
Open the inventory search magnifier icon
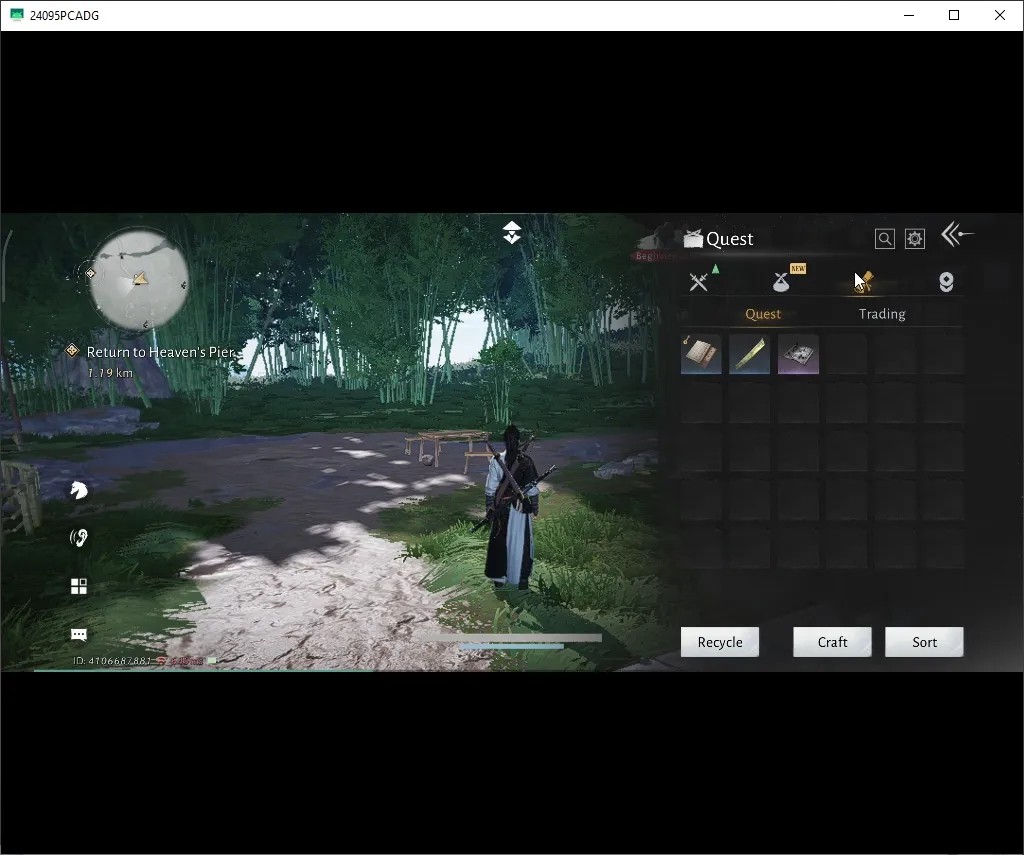(884, 239)
